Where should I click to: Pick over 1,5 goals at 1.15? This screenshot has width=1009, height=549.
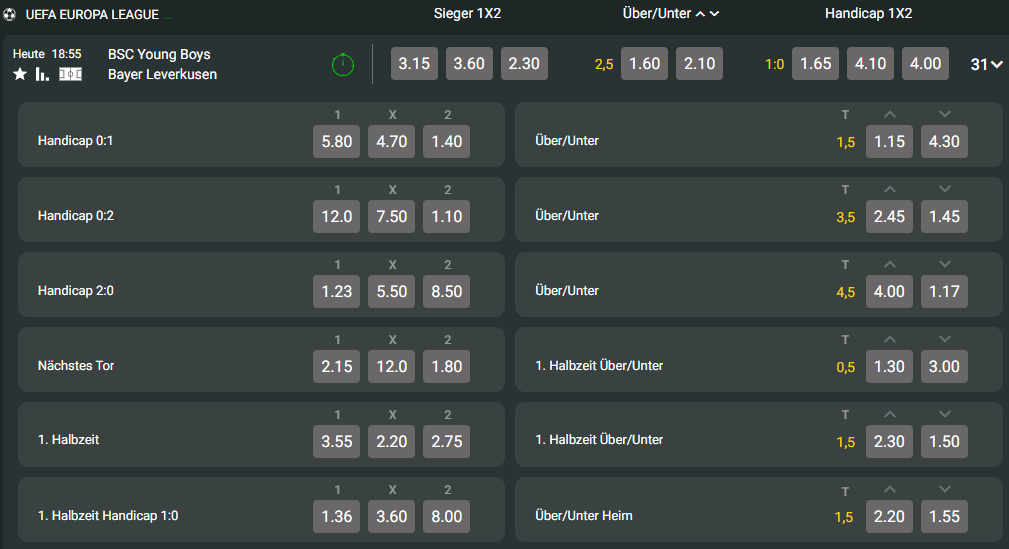coord(889,141)
